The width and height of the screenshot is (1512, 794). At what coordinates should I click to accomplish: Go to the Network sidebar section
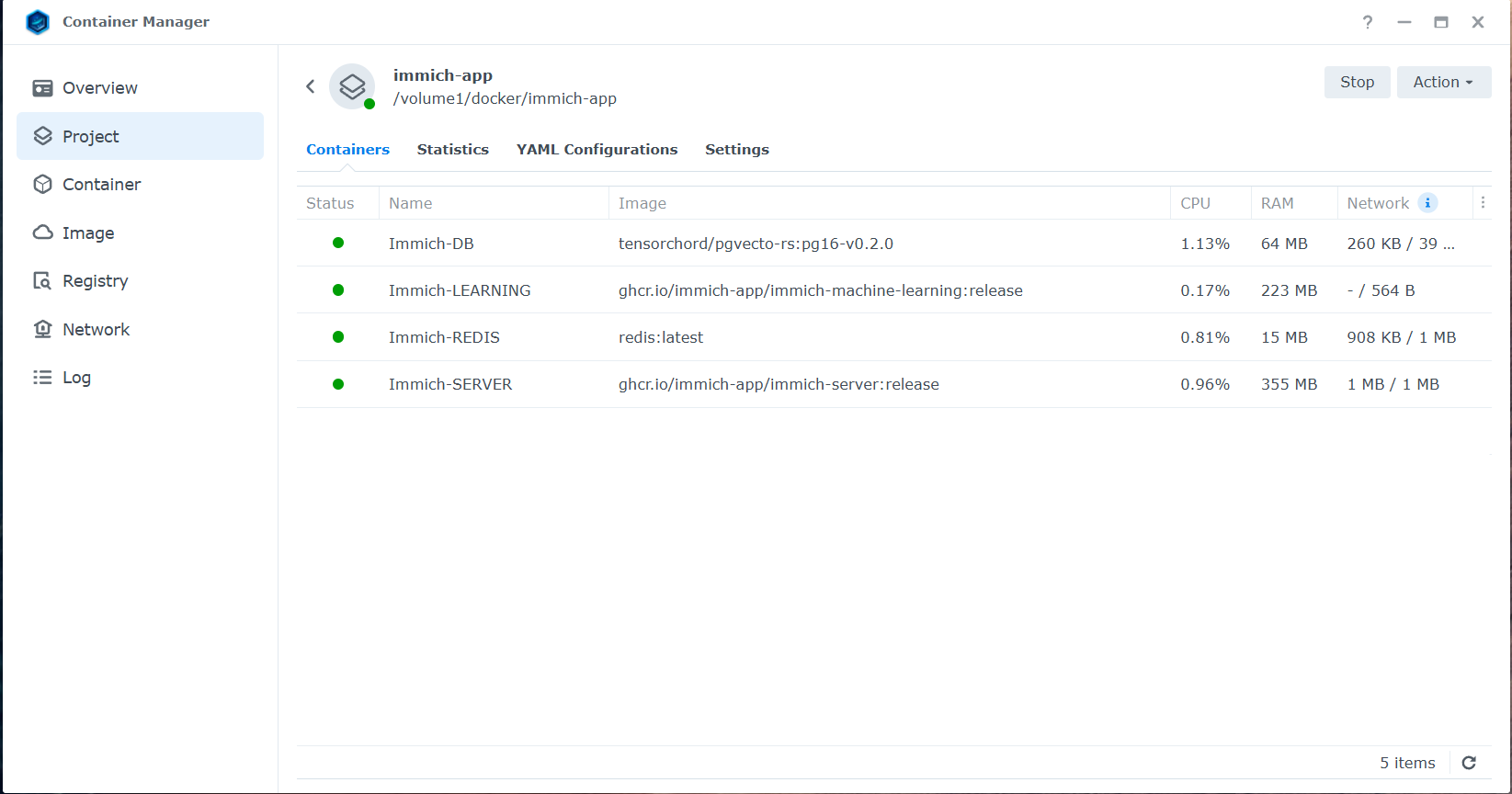pyautogui.click(x=140, y=329)
